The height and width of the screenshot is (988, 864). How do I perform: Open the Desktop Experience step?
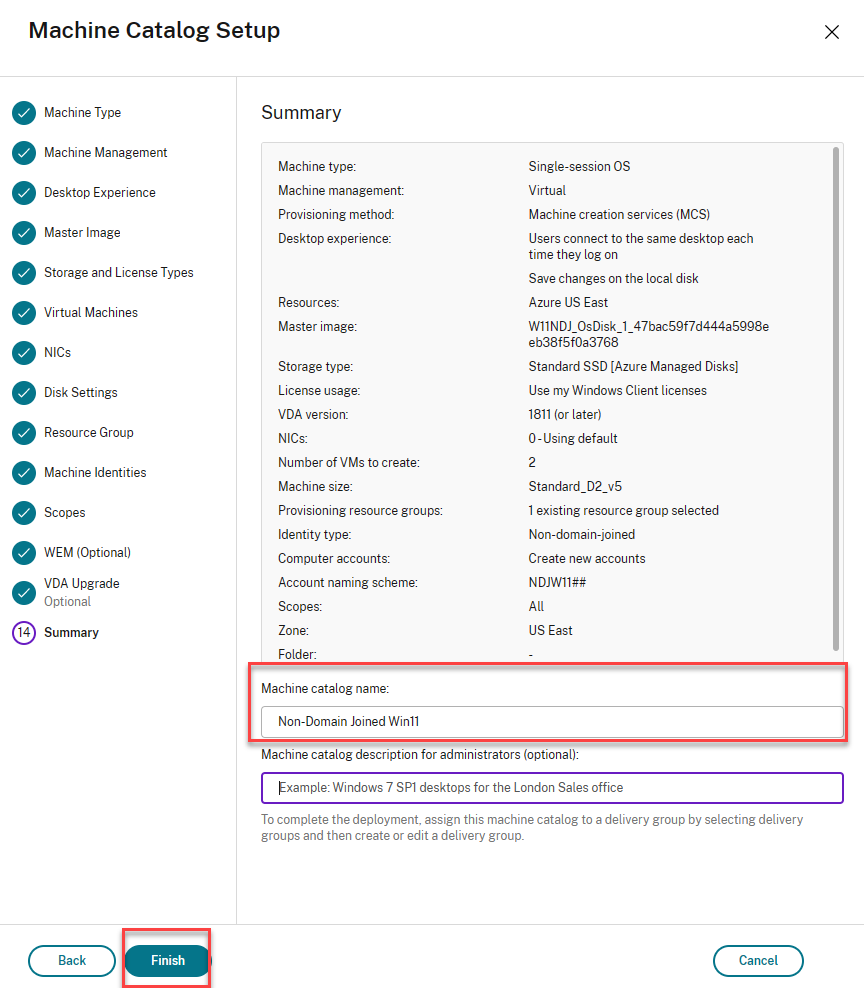pyautogui.click(x=99, y=193)
